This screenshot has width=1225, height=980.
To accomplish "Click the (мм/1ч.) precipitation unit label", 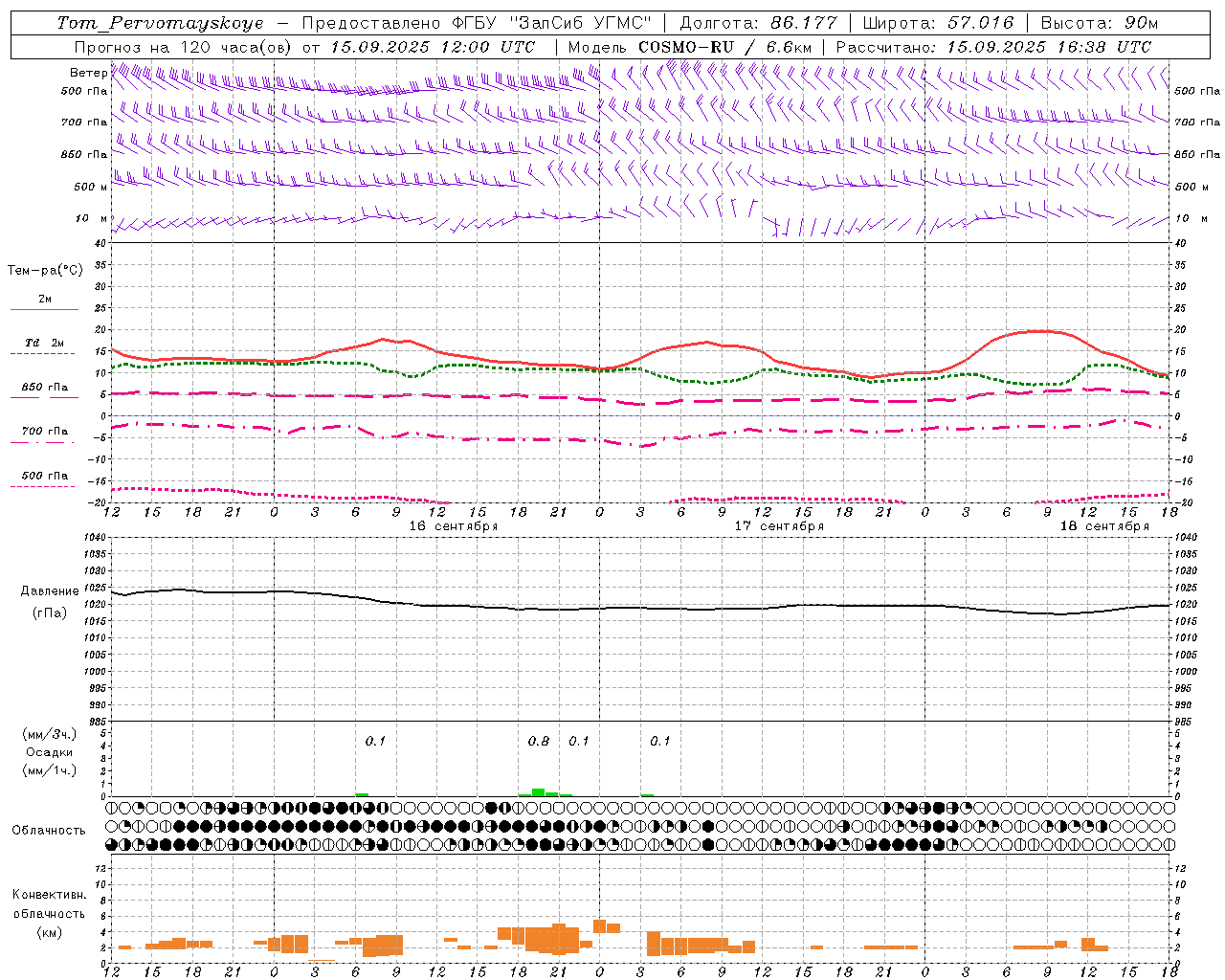I will point(50,770).
